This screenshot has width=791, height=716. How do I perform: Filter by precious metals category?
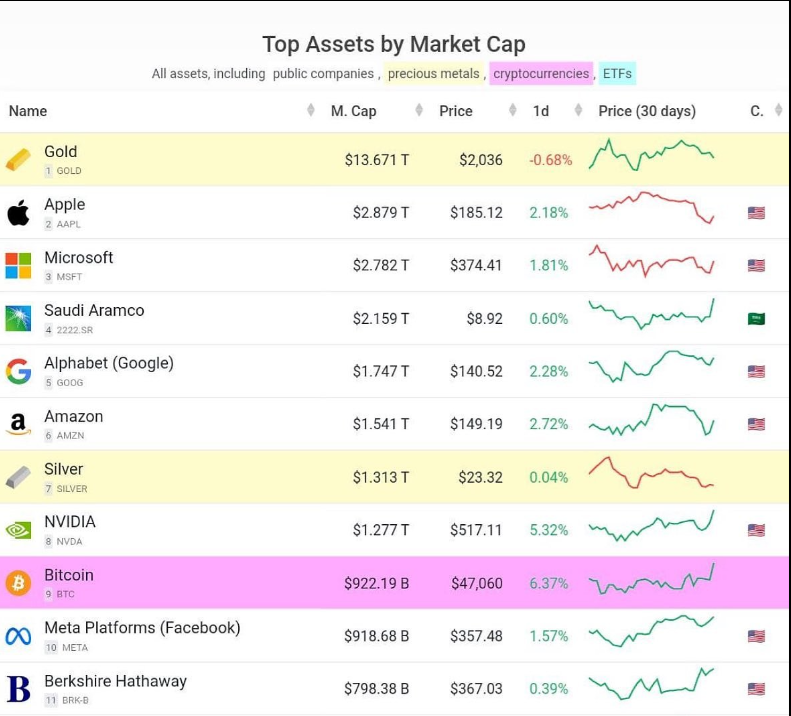pos(433,73)
